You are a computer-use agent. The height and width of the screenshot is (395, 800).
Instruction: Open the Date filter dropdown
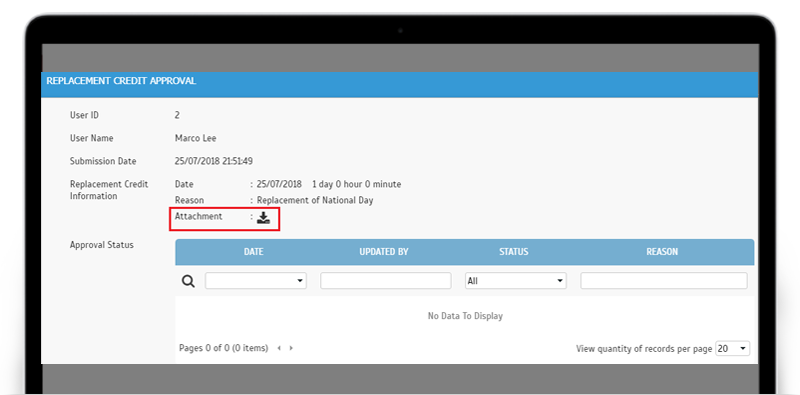pyautogui.click(x=256, y=281)
